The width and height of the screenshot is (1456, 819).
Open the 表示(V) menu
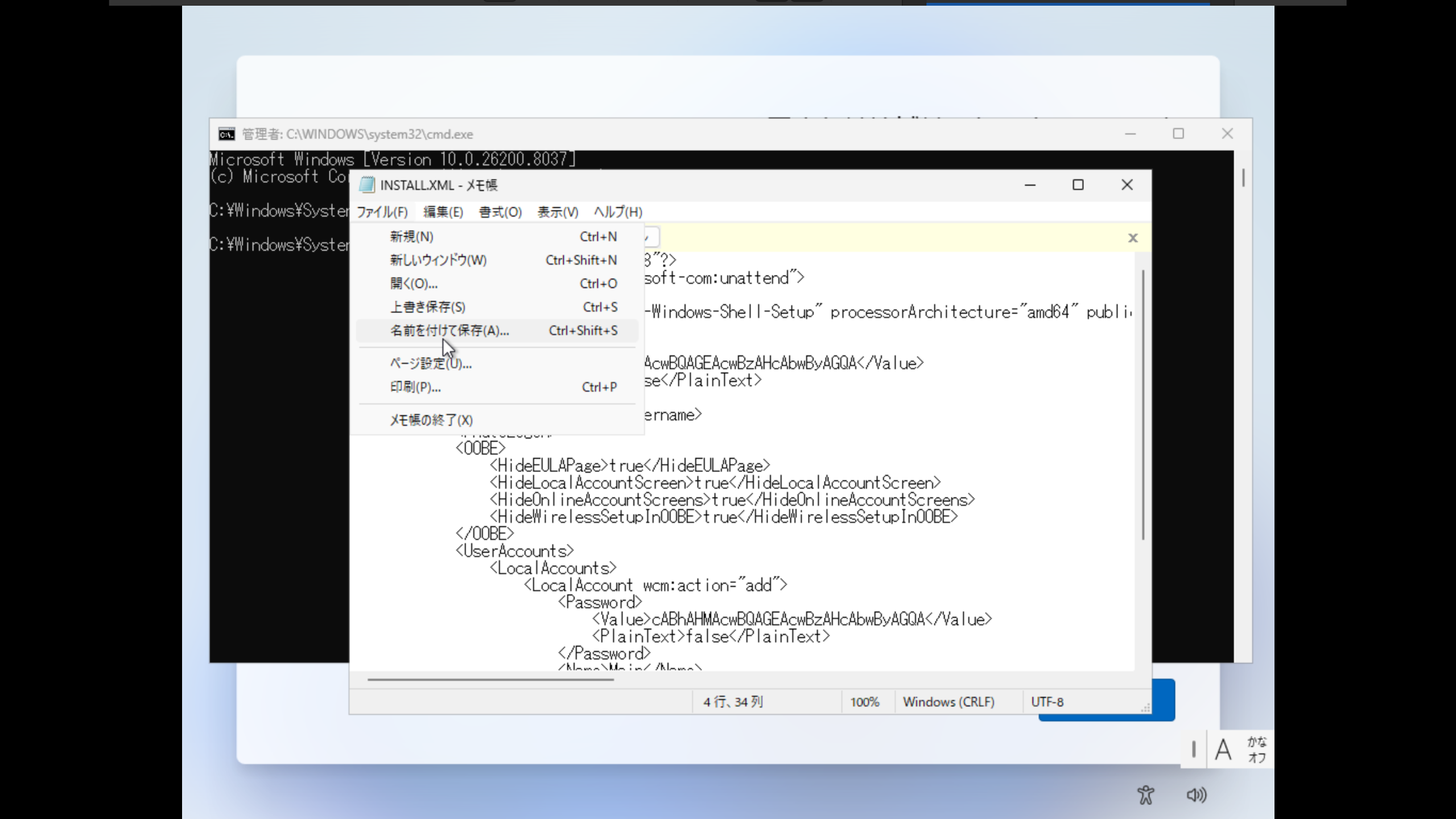click(558, 212)
